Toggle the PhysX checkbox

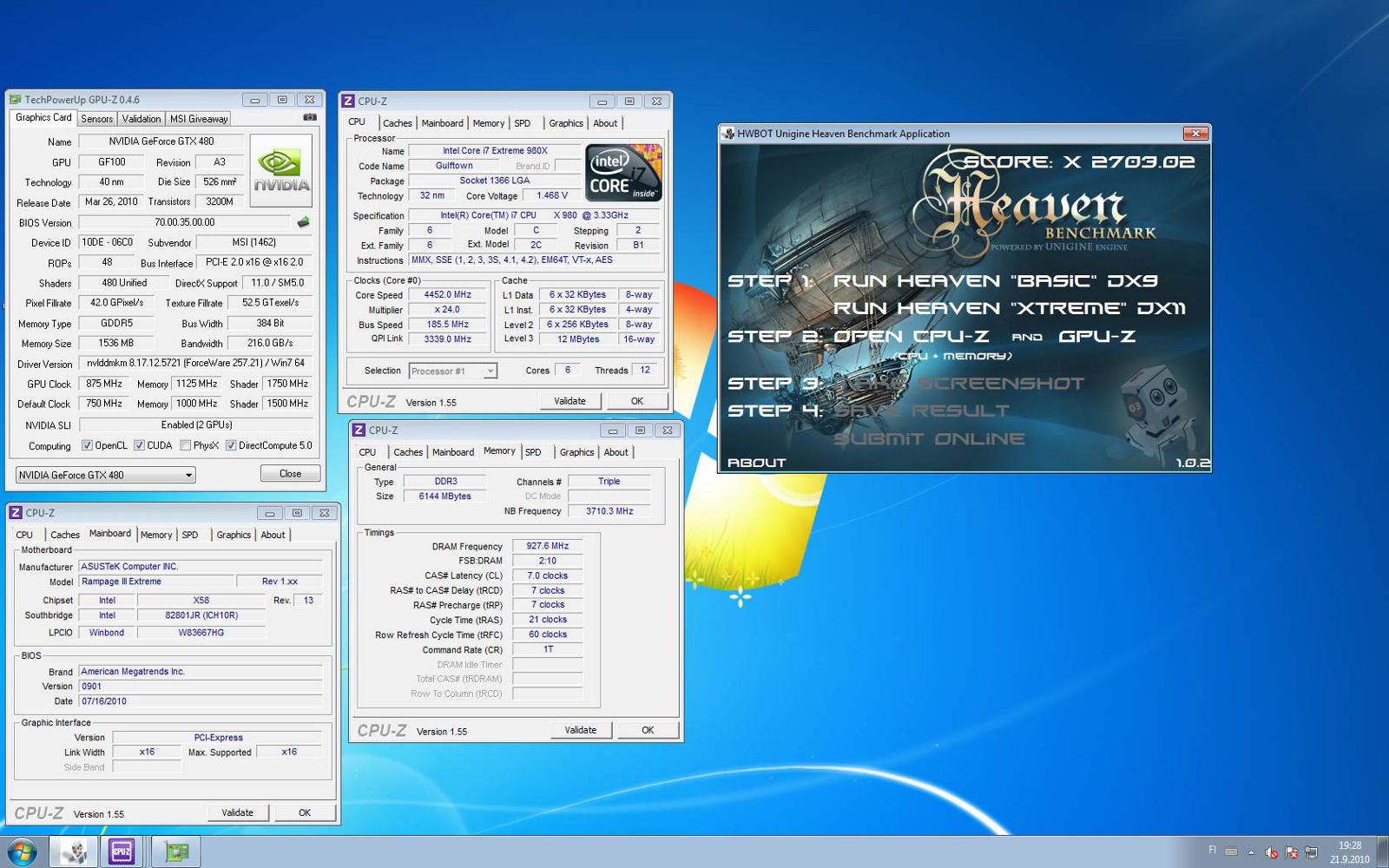(185, 445)
